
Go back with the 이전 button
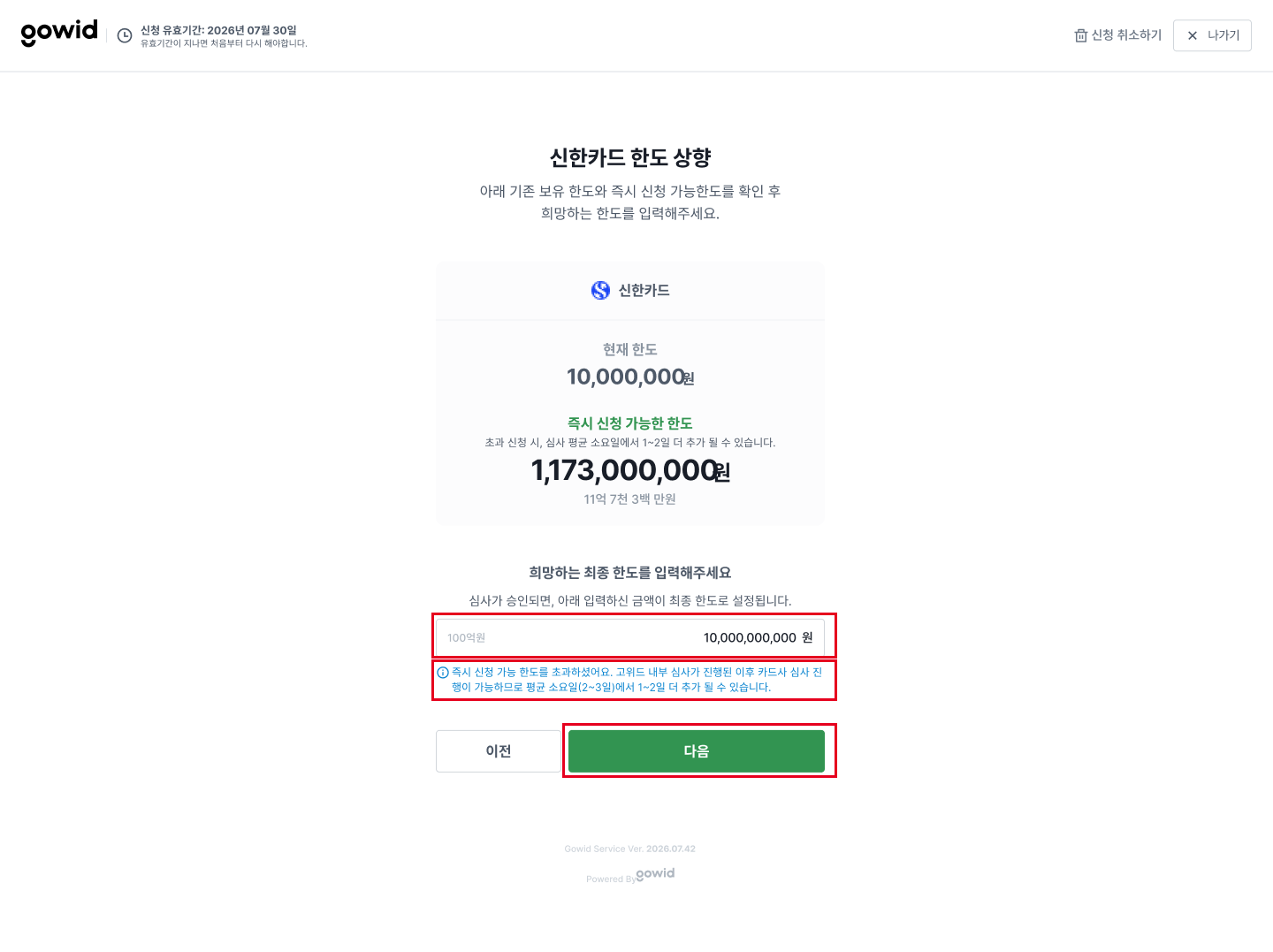499,751
